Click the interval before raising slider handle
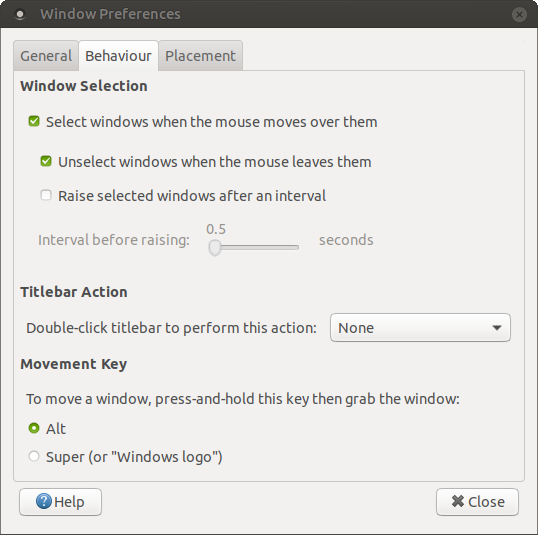The width and height of the screenshot is (538, 535). pos(215,247)
